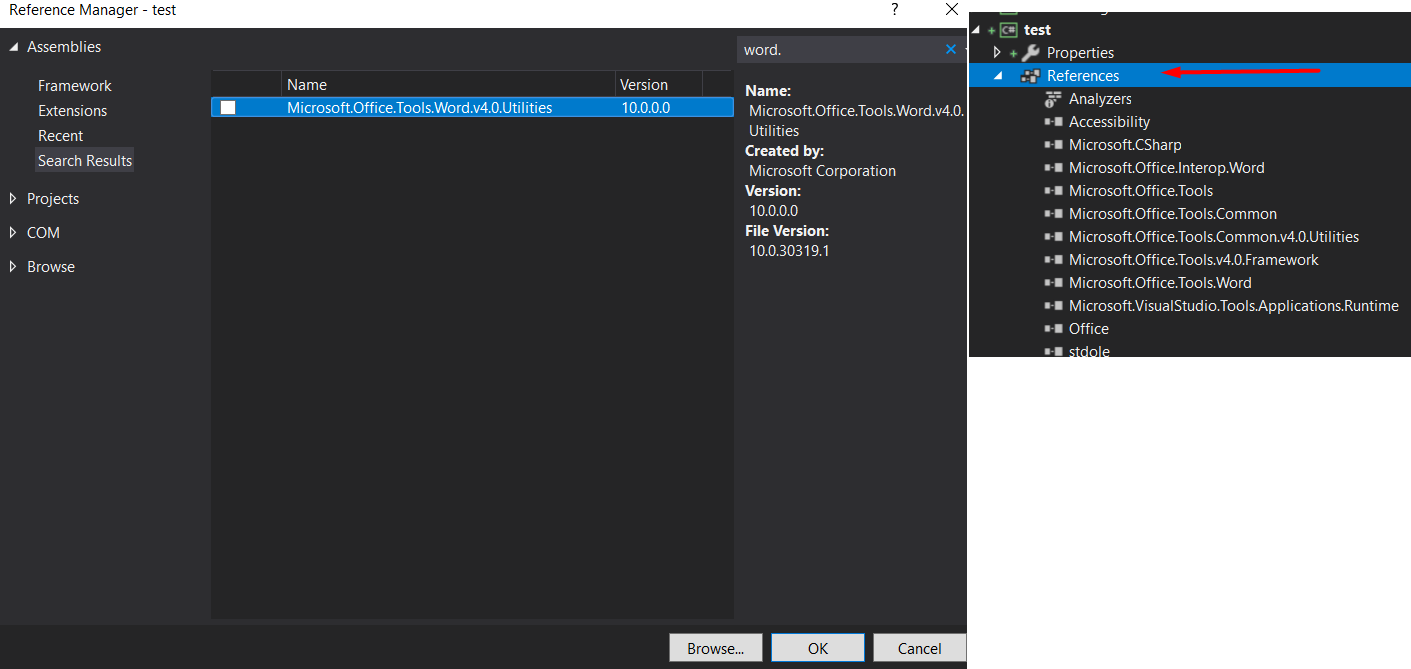Check the Microsoft.Office.Tools.Word.v4.0.Utilities assembly checkbox
The width and height of the screenshot is (1411, 669).
point(228,107)
